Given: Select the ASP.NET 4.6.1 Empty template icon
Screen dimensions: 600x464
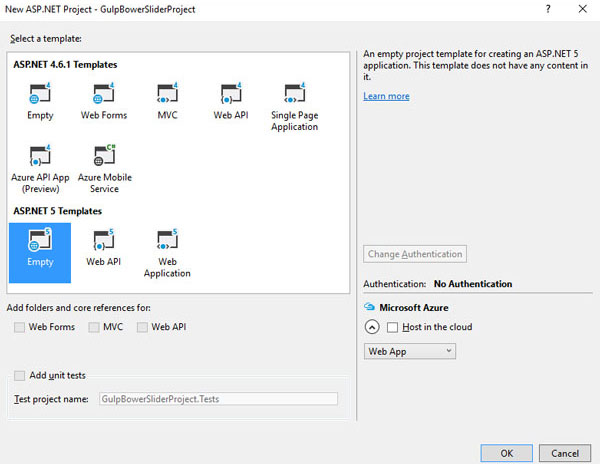Looking at the screenshot, I should pos(40,93).
